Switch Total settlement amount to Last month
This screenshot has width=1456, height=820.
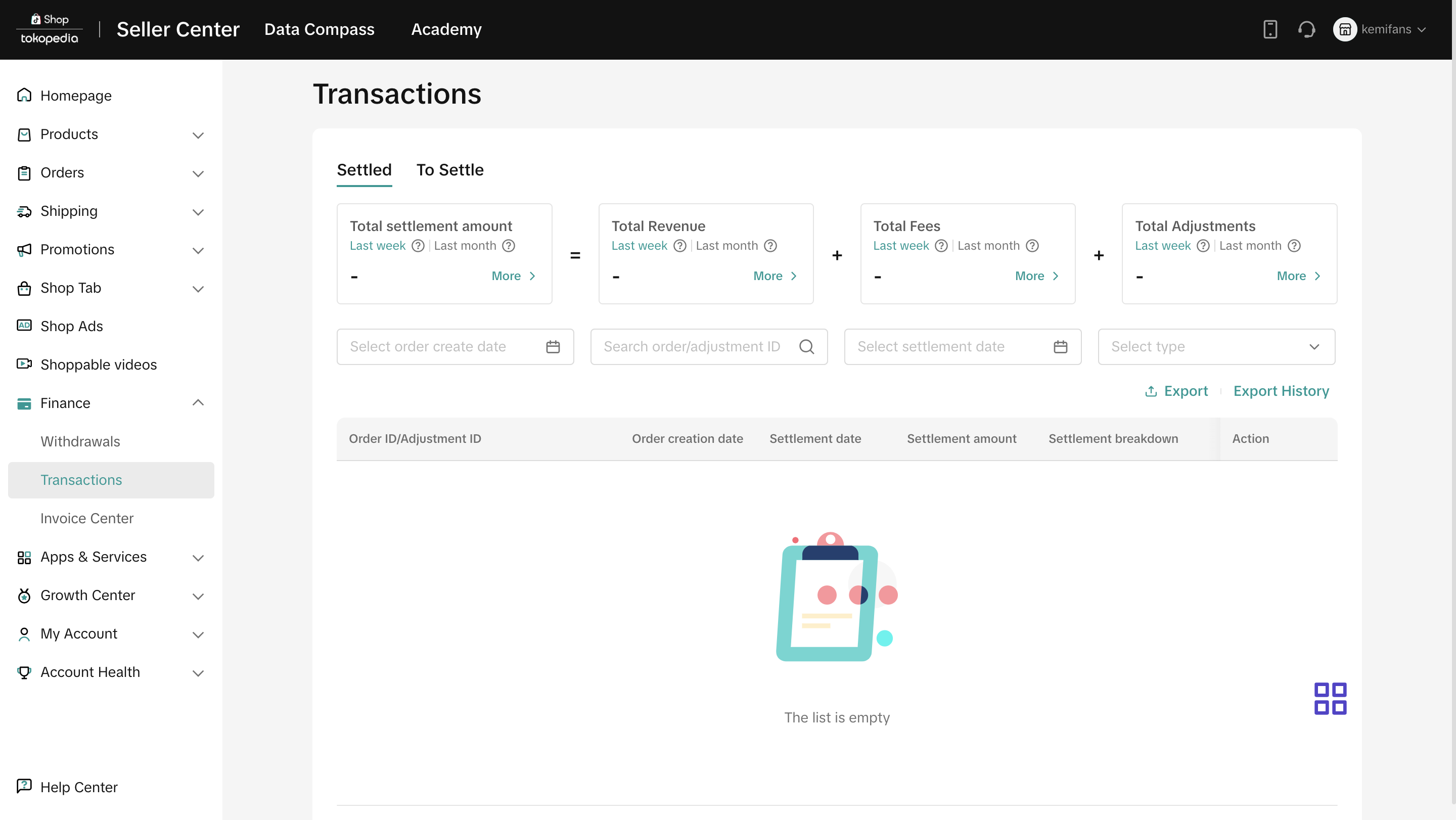(x=465, y=246)
